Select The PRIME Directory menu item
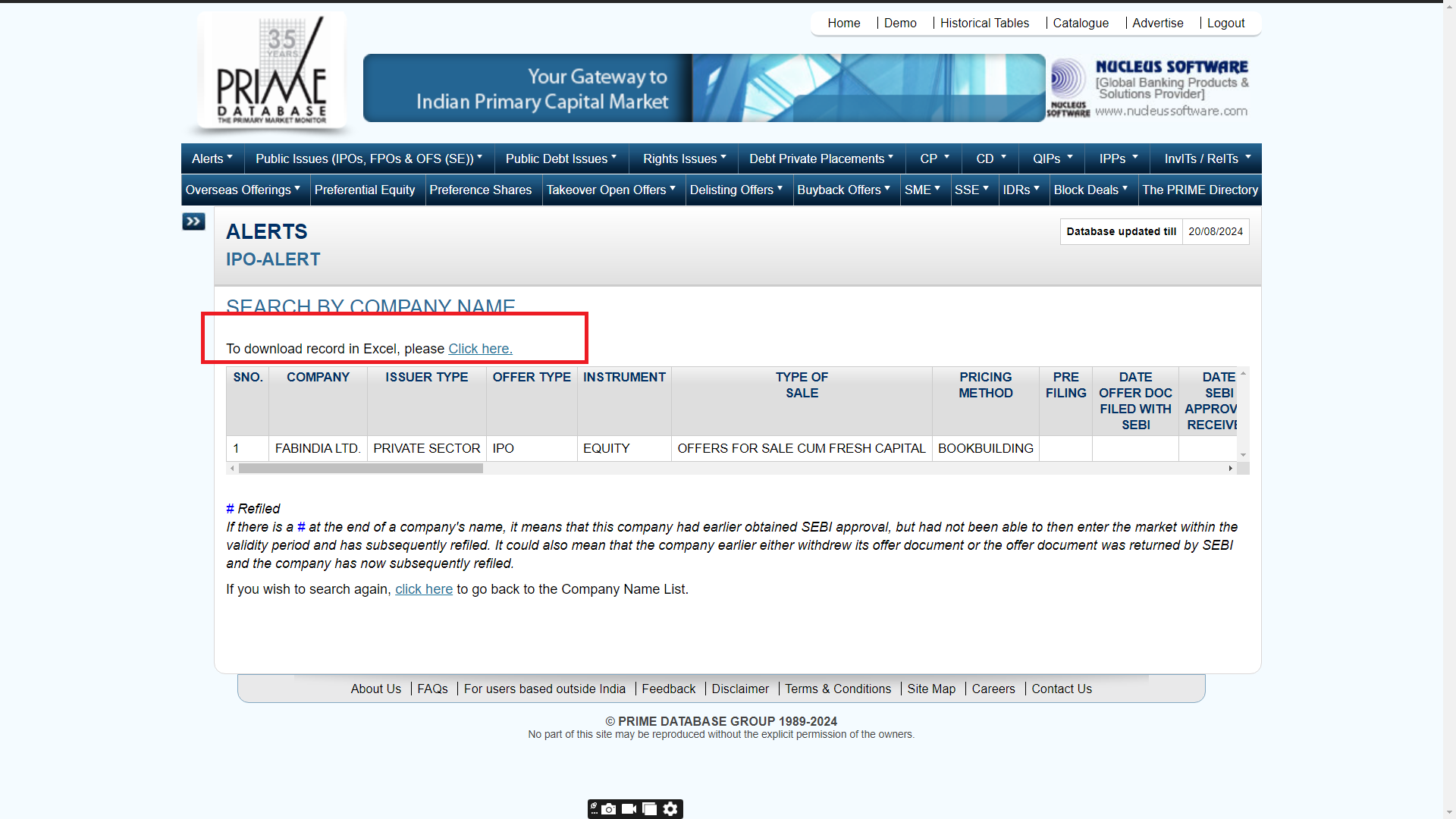Screen dimensions: 1456x819 click(1200, 190)
